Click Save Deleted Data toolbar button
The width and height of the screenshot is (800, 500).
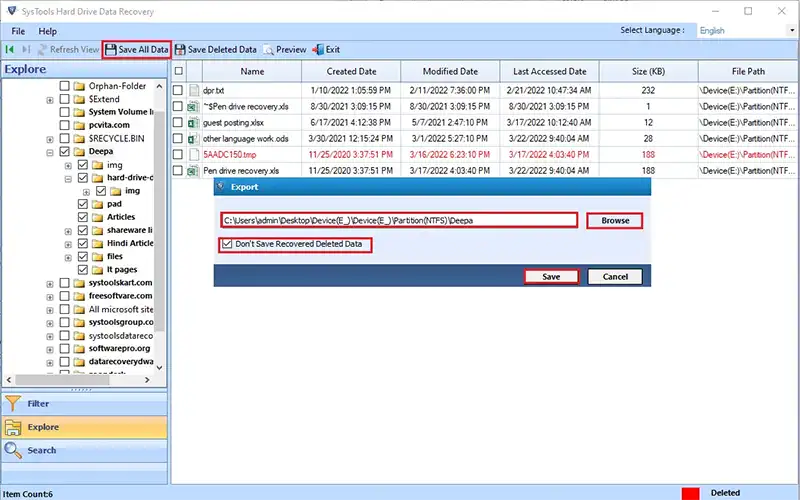coord(215,49)
